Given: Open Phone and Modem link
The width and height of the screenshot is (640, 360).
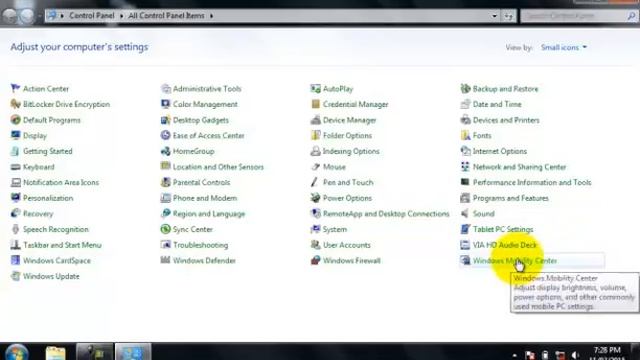Looking at the screenshot, I should [205, 198].
